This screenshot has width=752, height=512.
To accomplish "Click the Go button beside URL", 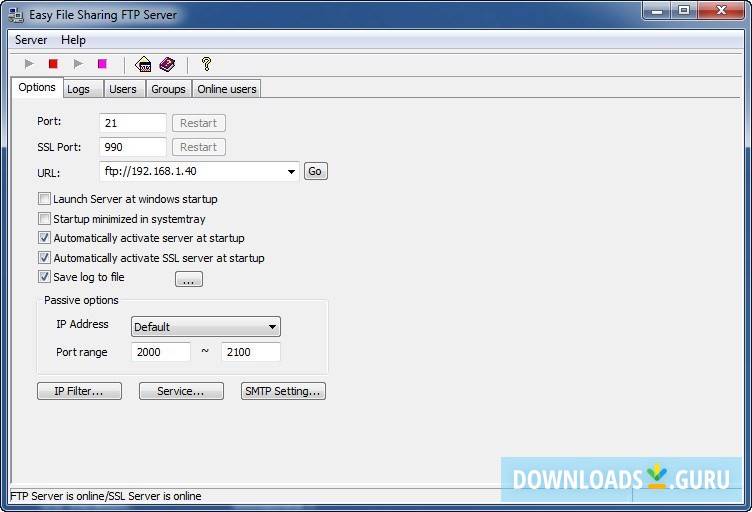I will 315,171.
